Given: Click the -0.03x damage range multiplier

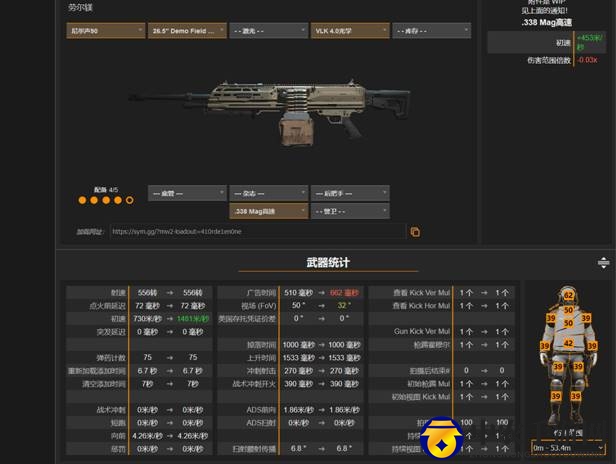Looking at the screenshot, I should [x=587, y=60].
